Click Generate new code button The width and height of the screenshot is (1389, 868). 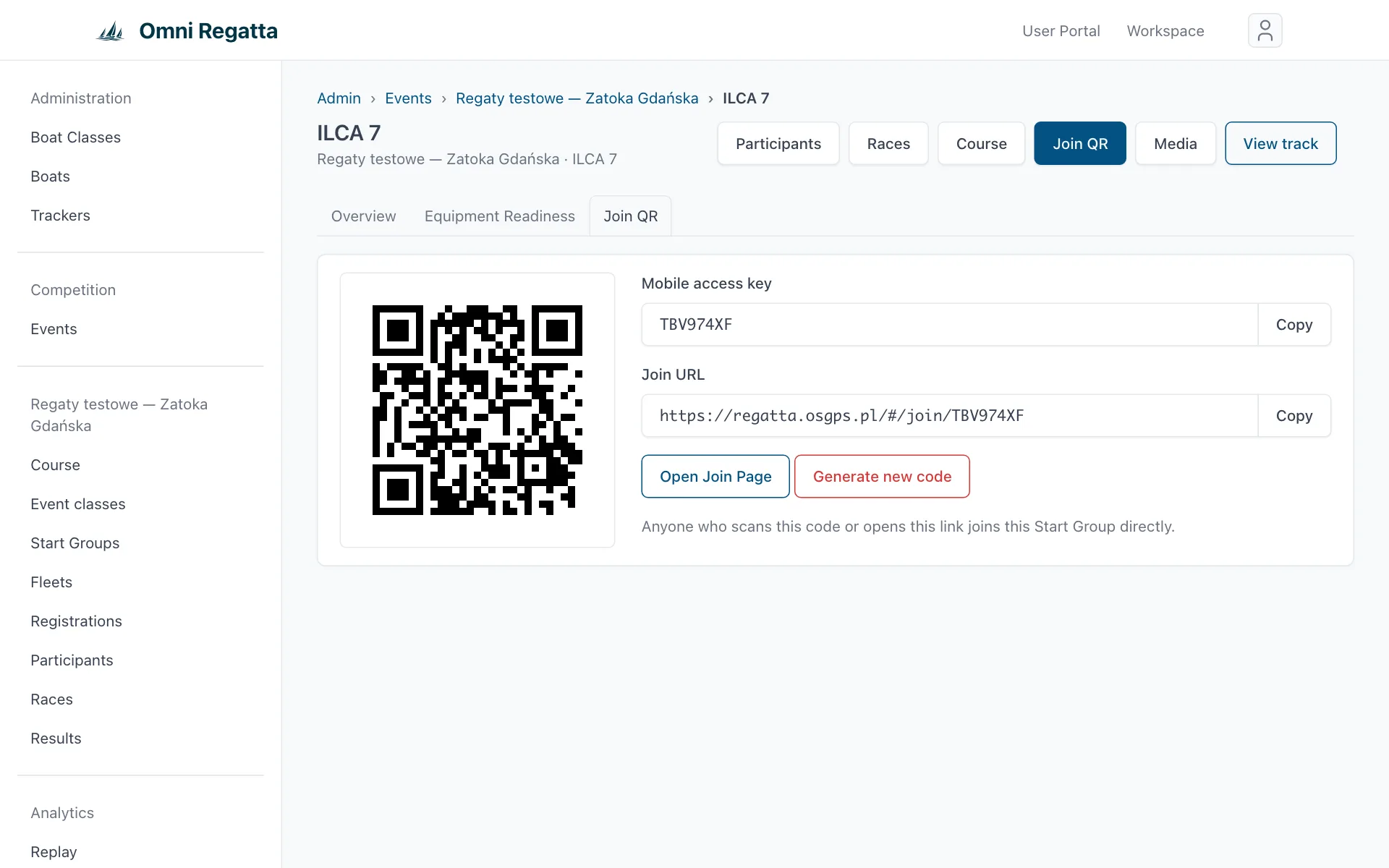tap(882, 477)
